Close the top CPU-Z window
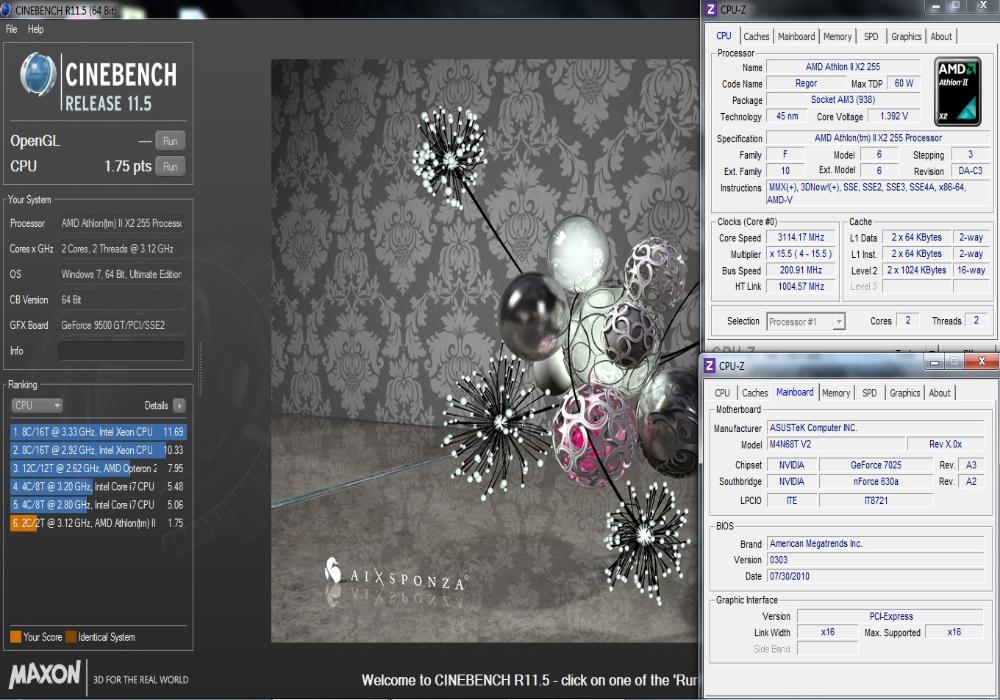Viewport: 1000px width, 700px height. point(983,6)
